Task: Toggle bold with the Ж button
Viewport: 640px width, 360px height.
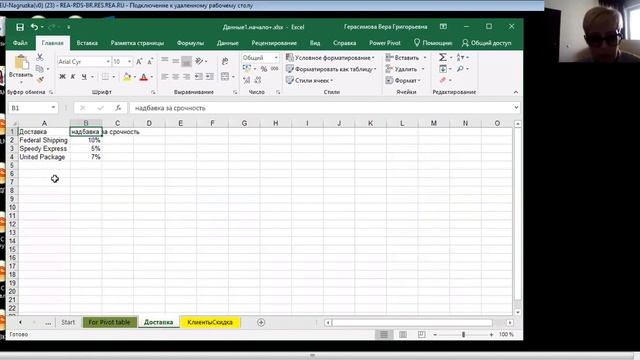Action: (62, 77)
